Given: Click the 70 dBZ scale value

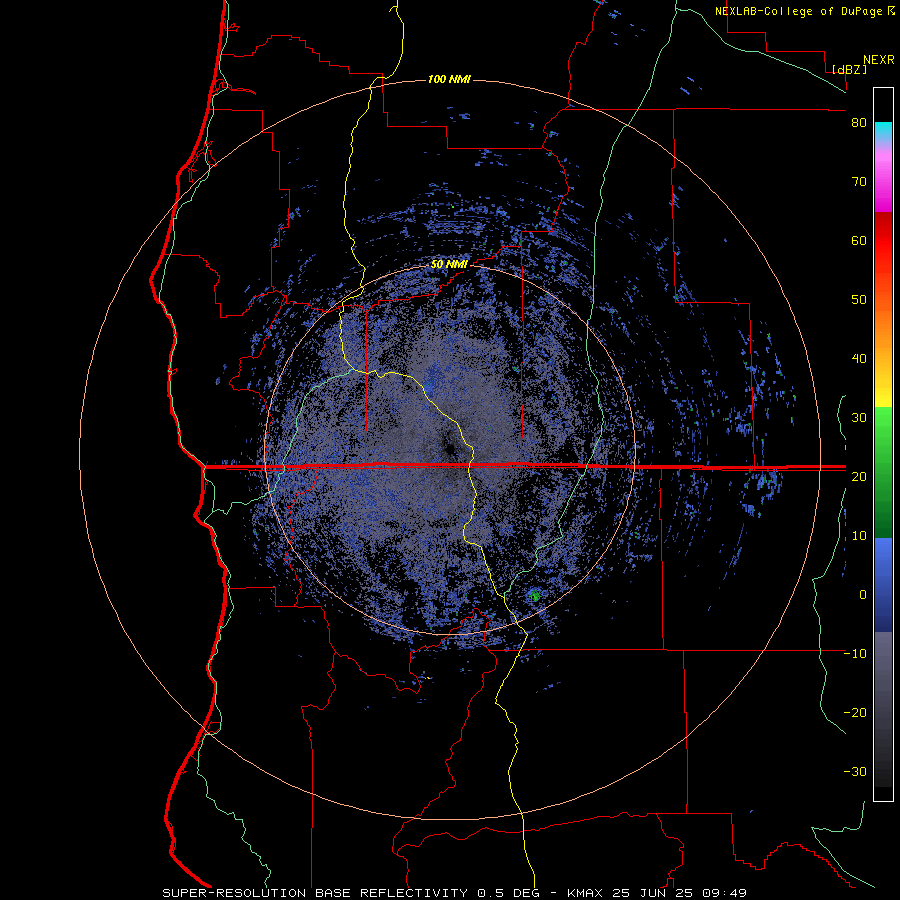Looking at the screenshot, I should (x=859, y=182).
